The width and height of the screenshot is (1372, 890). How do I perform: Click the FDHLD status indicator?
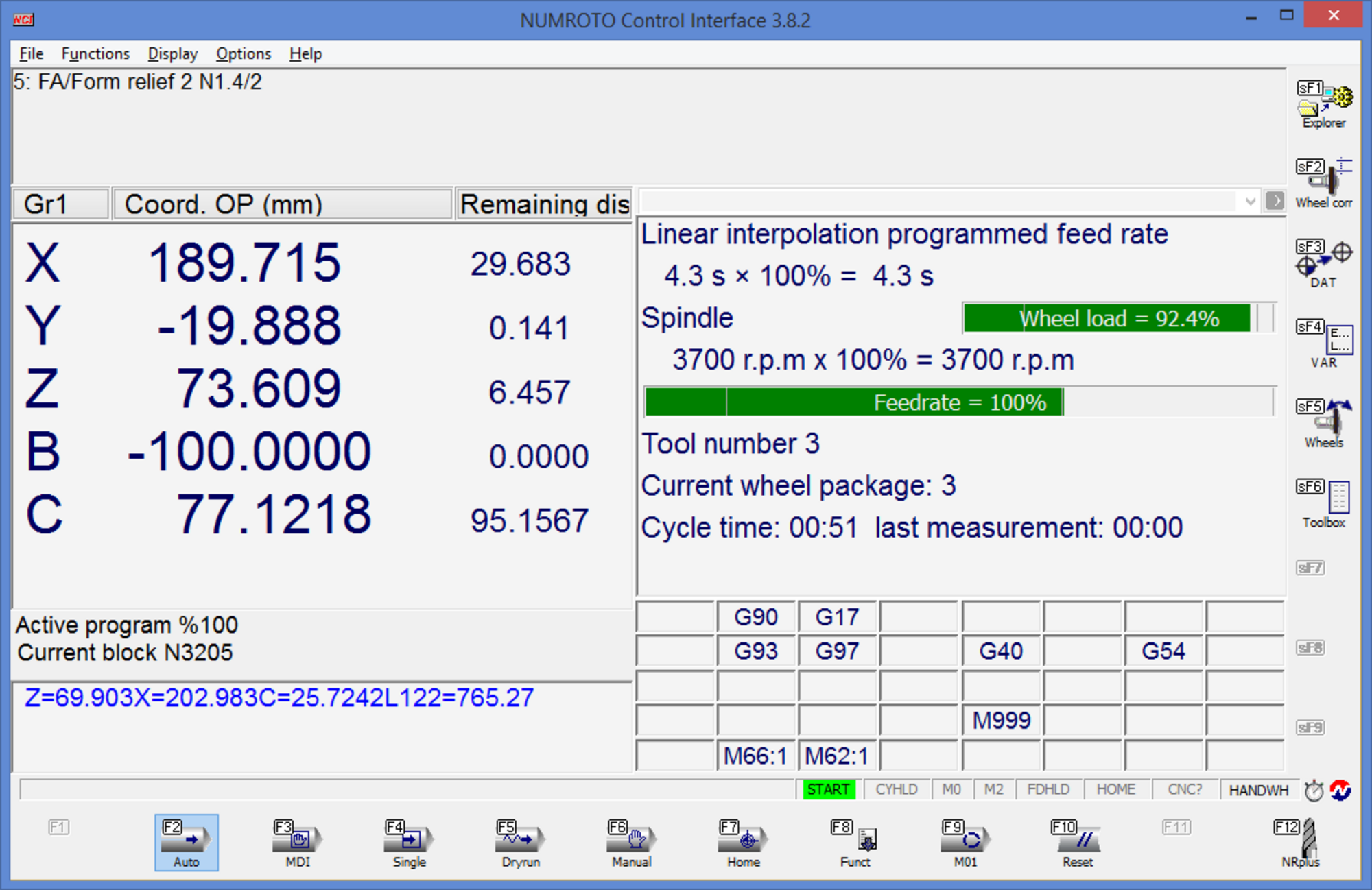click(x=1048, y=790)
